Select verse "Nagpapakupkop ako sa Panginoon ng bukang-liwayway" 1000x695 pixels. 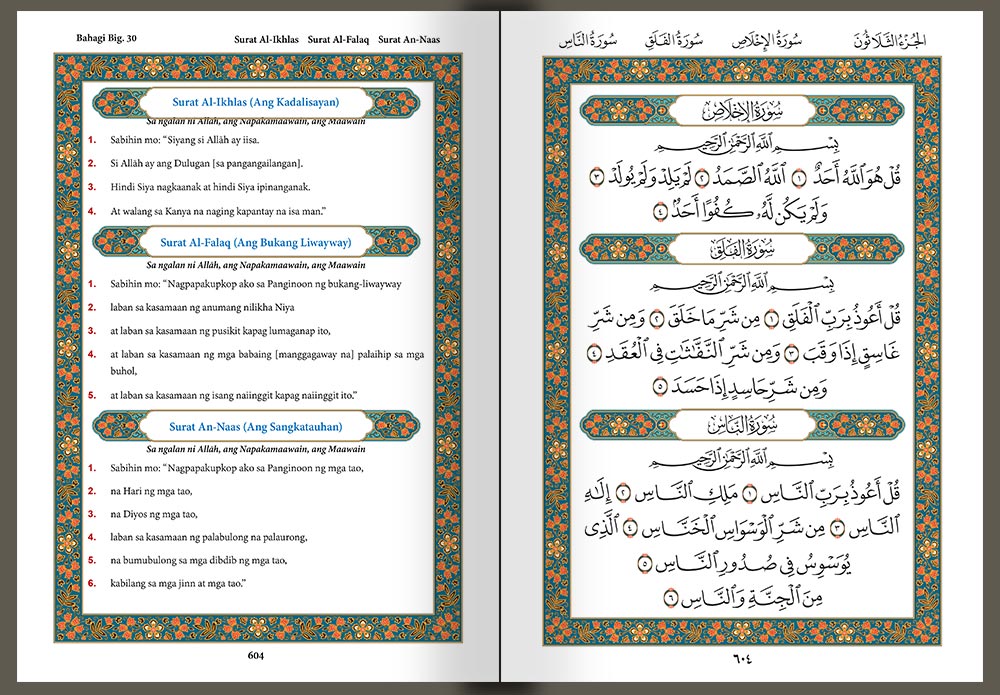[256, 284]
